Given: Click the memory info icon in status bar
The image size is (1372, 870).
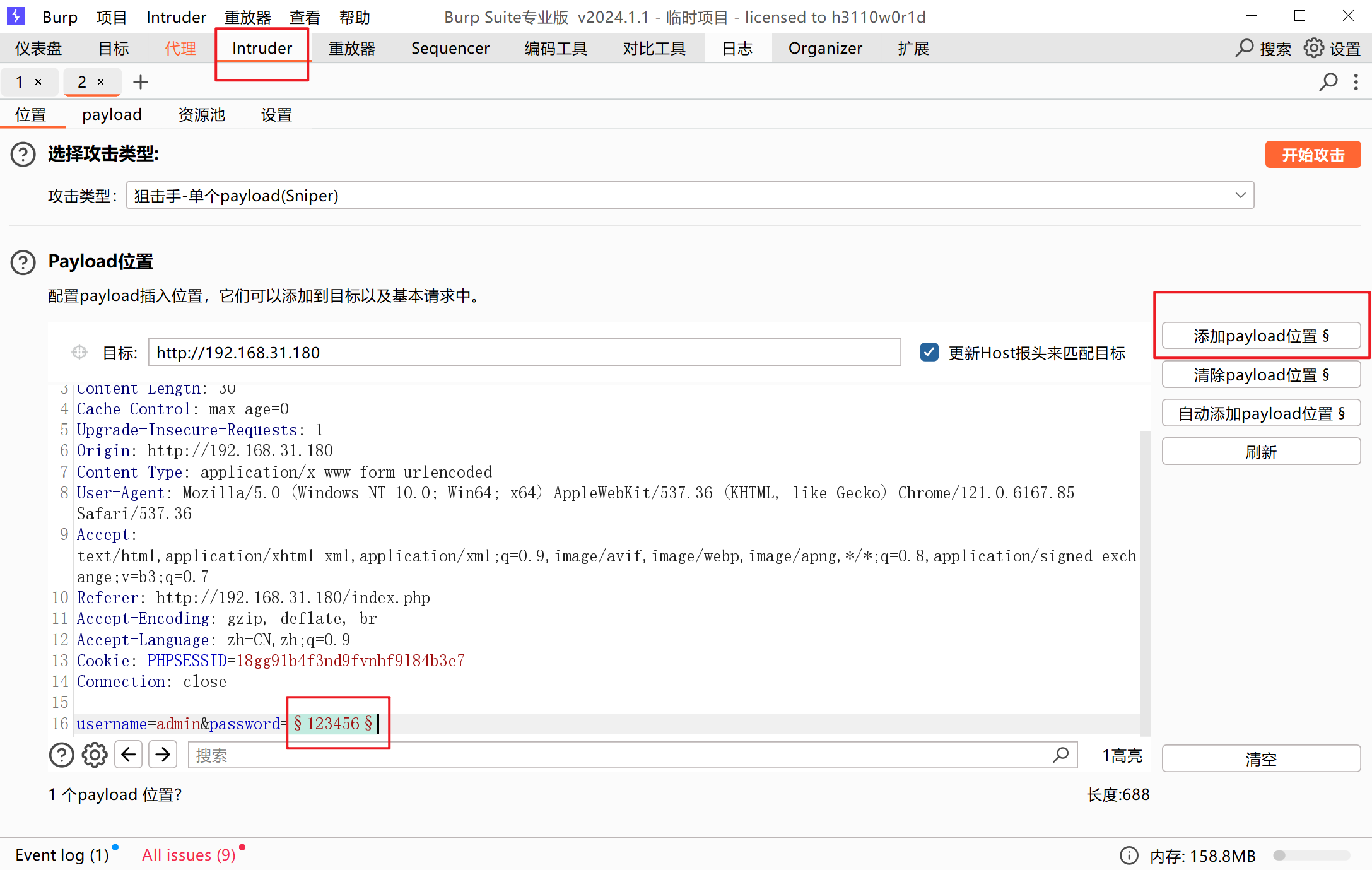Looking at the screenshot, I should [x=1129, y=855].
